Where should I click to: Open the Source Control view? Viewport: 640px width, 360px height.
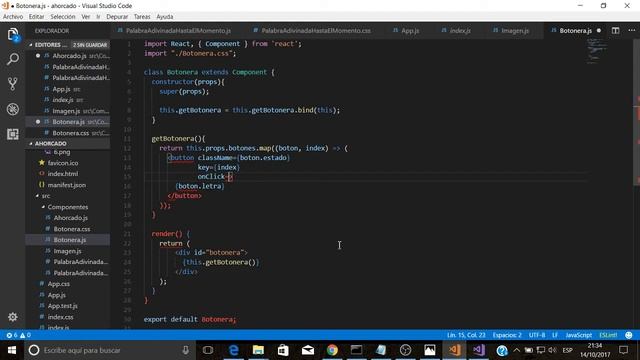(13, 84)
